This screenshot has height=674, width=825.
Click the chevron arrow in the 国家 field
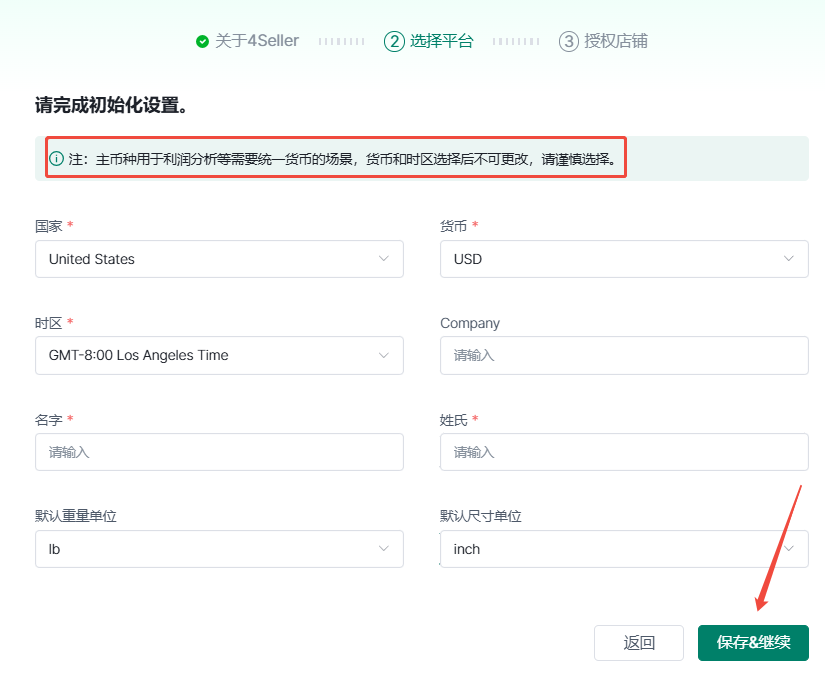384,259
